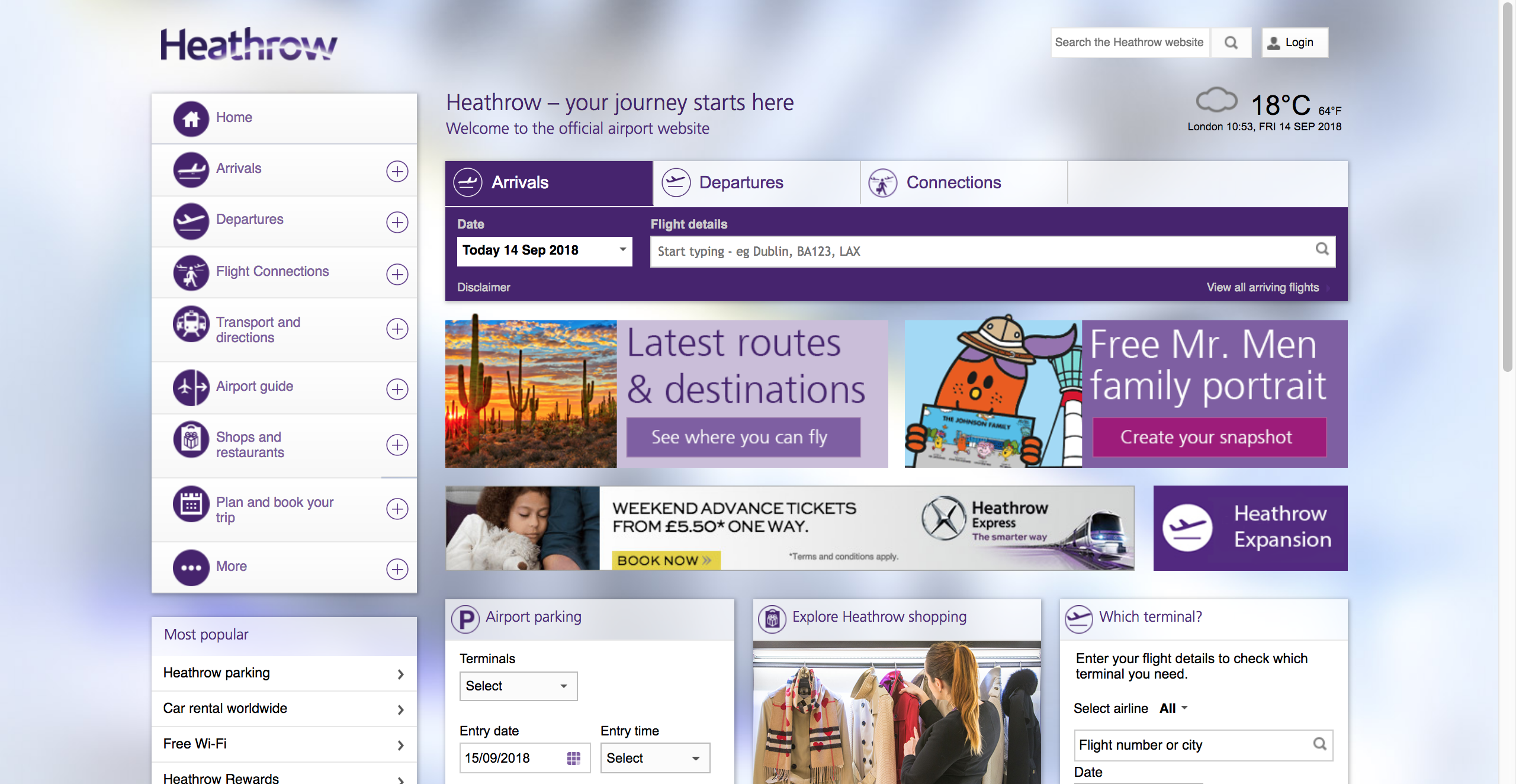Click the Flight details search field

[993, 252]
